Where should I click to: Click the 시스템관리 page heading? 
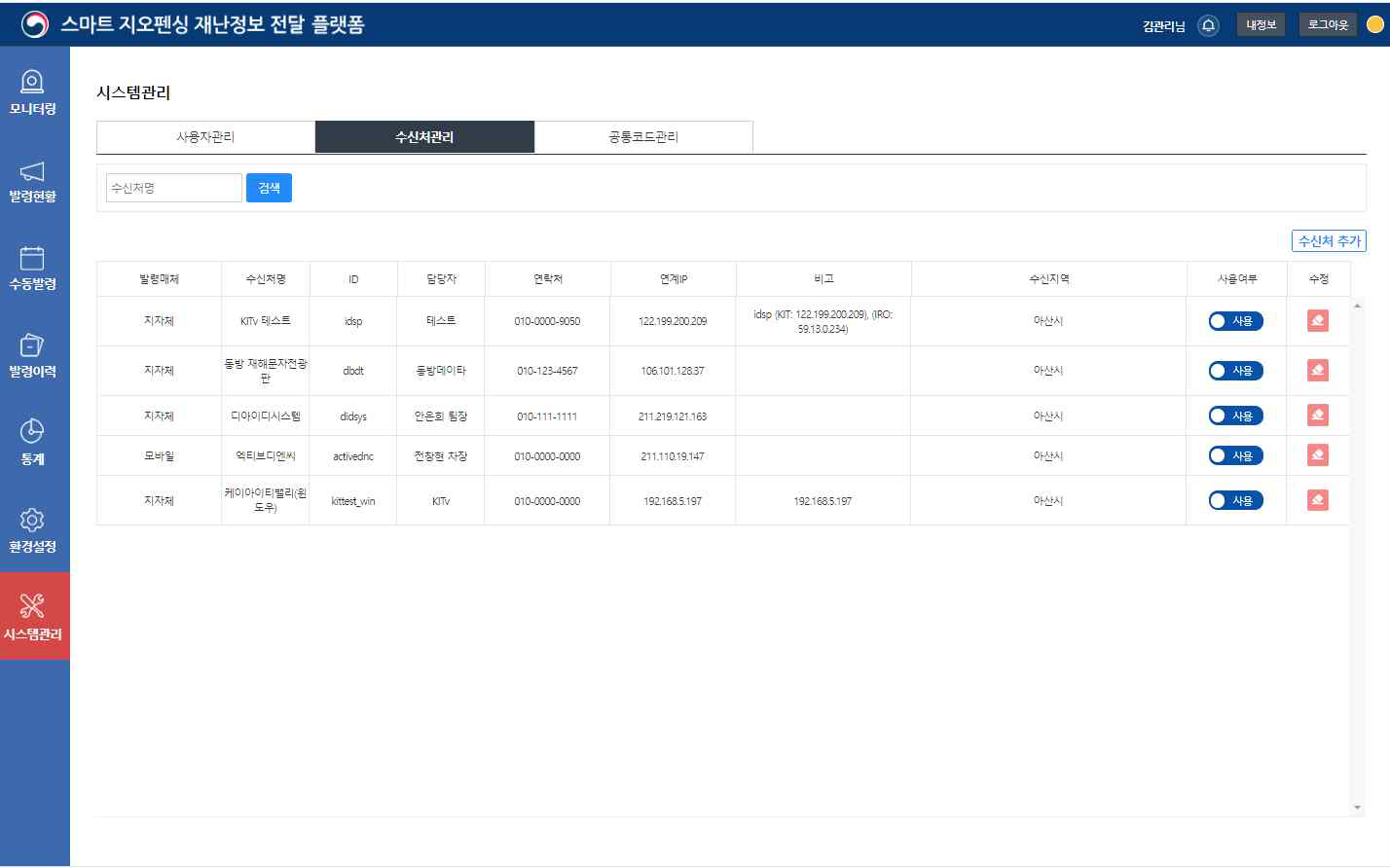(x=133, y=92)
